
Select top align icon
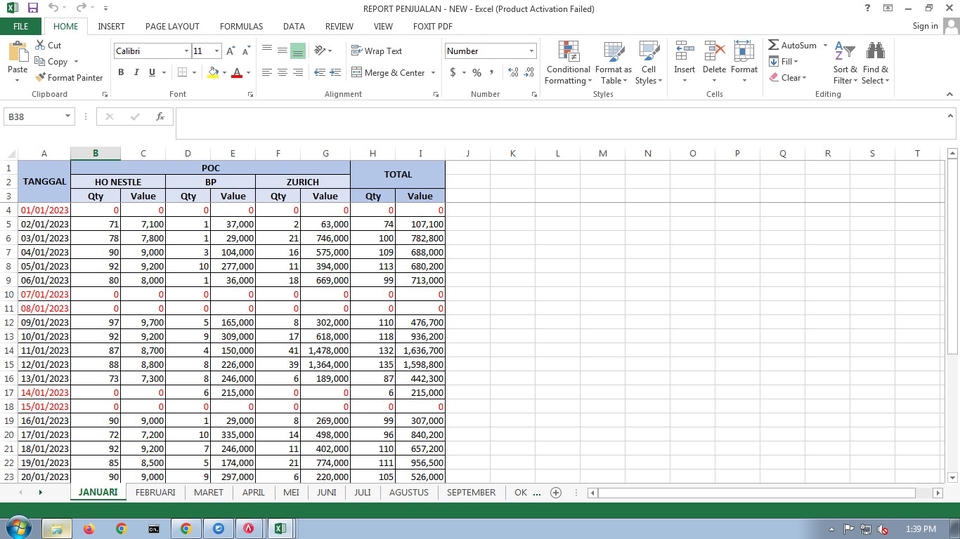(267, 50)
